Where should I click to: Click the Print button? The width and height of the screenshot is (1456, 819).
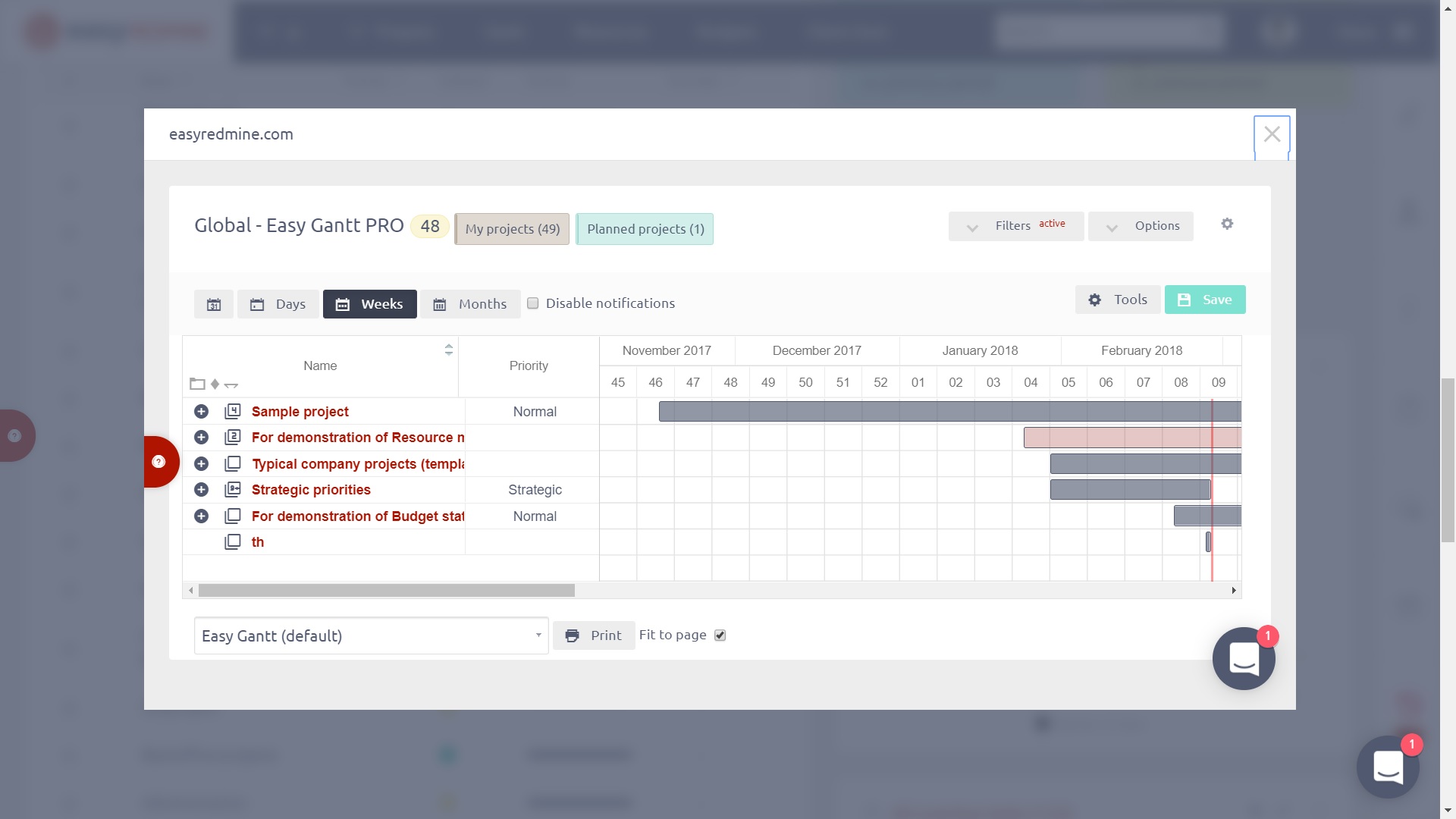tap(594, 635)
